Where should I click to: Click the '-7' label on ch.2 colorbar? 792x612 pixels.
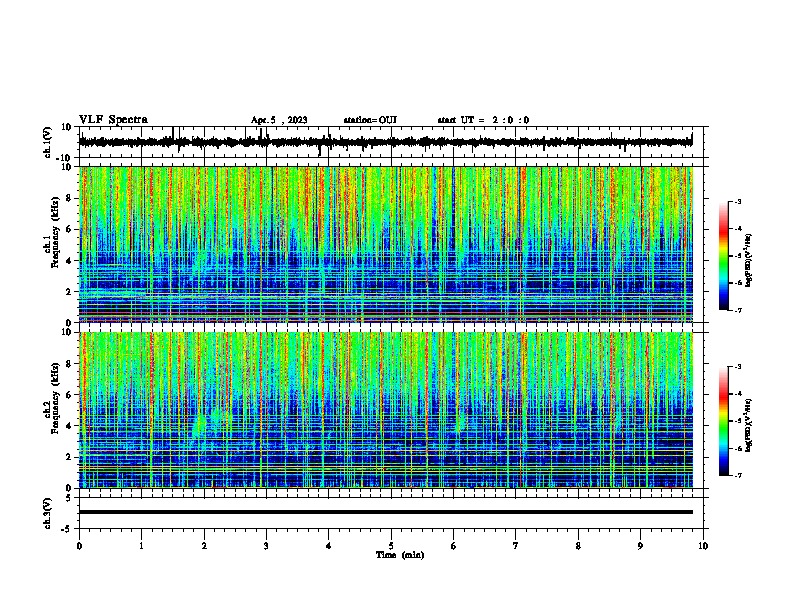737,476
